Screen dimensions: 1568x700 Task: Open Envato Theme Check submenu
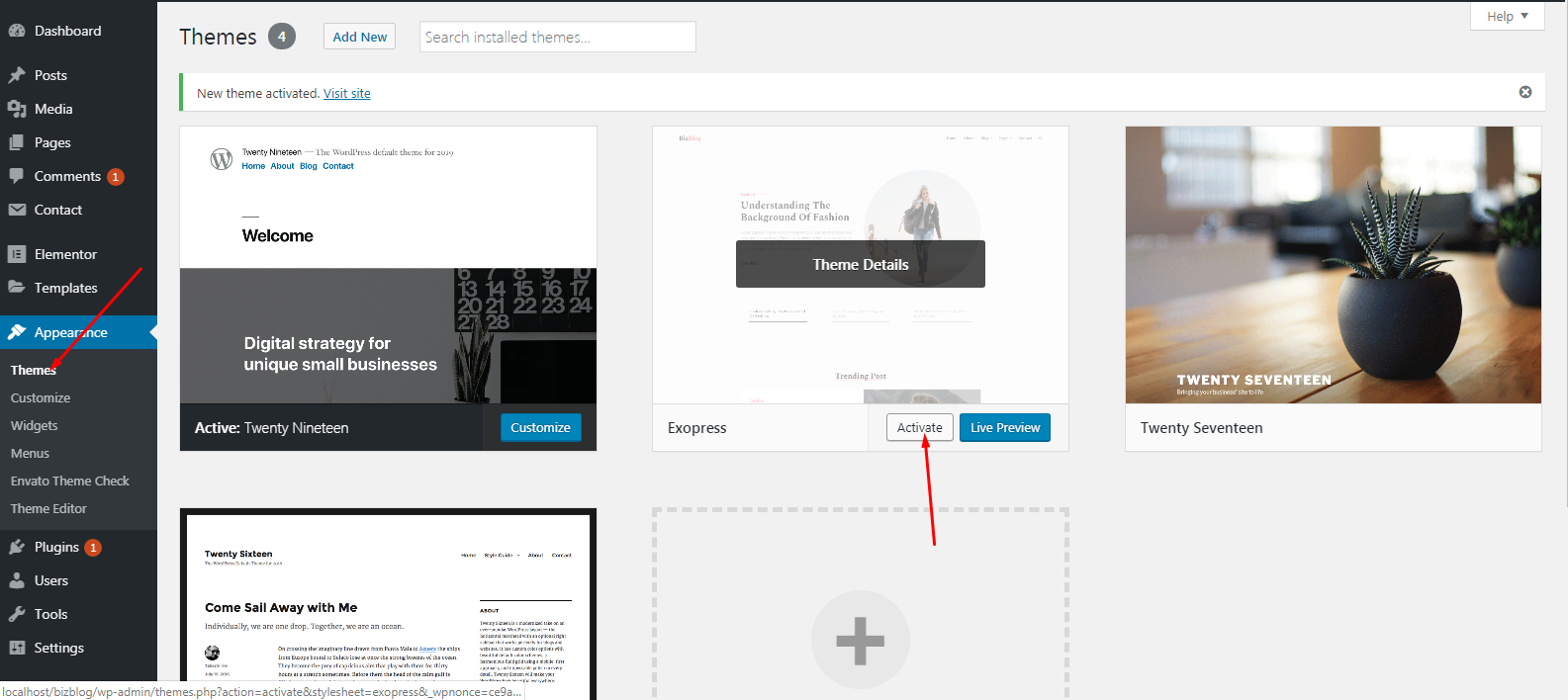coord(70,481)
